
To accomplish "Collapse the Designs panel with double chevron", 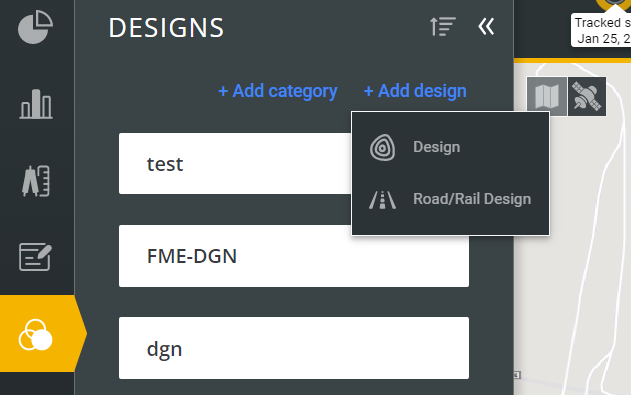I will pyautogui.click(x=486, y=27).
